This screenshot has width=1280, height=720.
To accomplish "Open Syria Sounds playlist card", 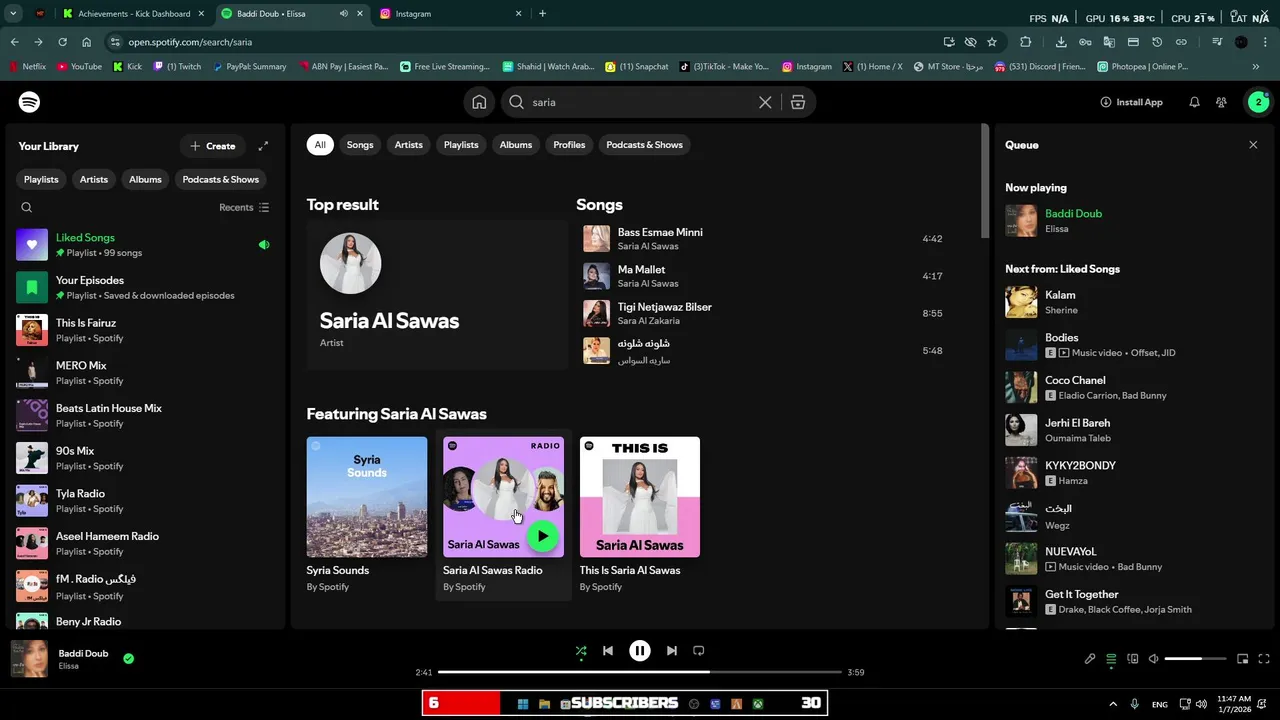I will tap(367, 515).
